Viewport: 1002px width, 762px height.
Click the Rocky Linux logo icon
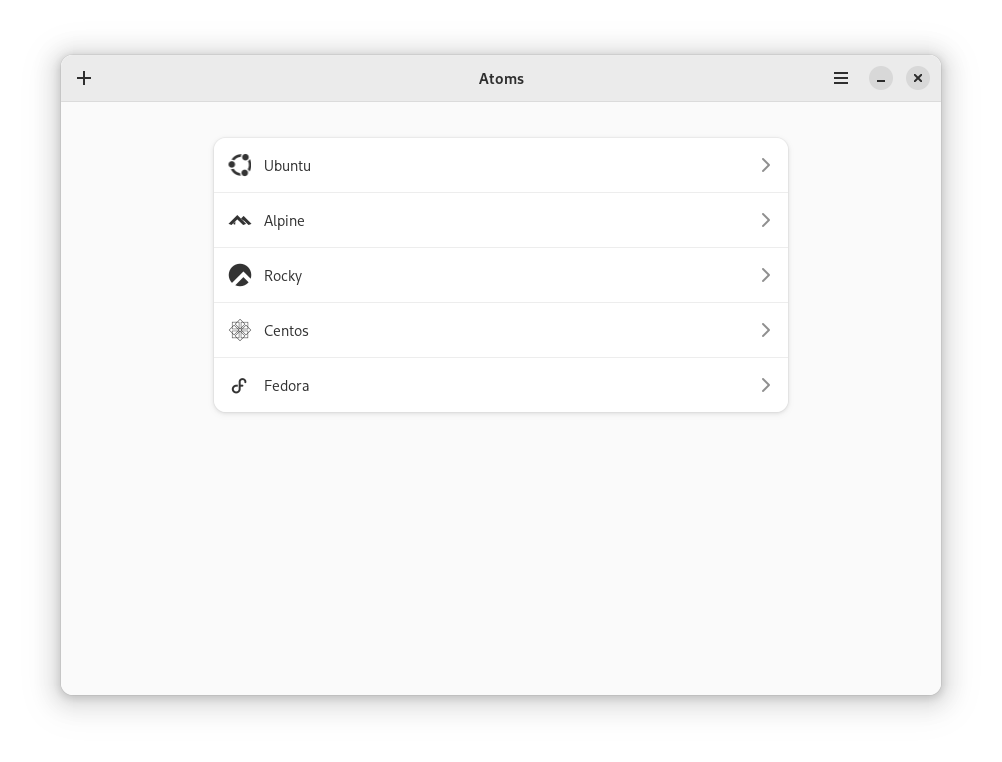[240, 275]
